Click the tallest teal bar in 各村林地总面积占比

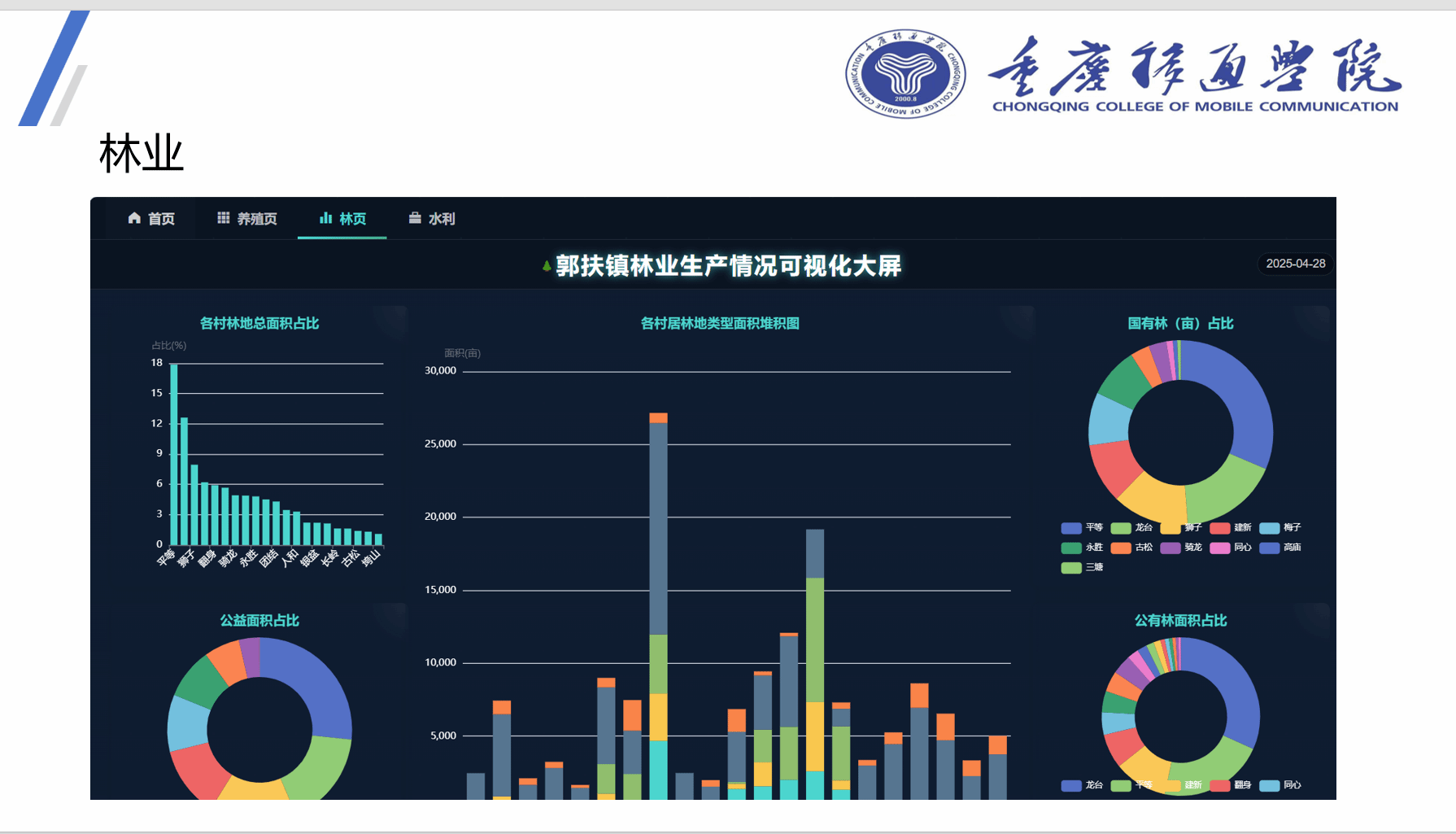tap(174, 454)
